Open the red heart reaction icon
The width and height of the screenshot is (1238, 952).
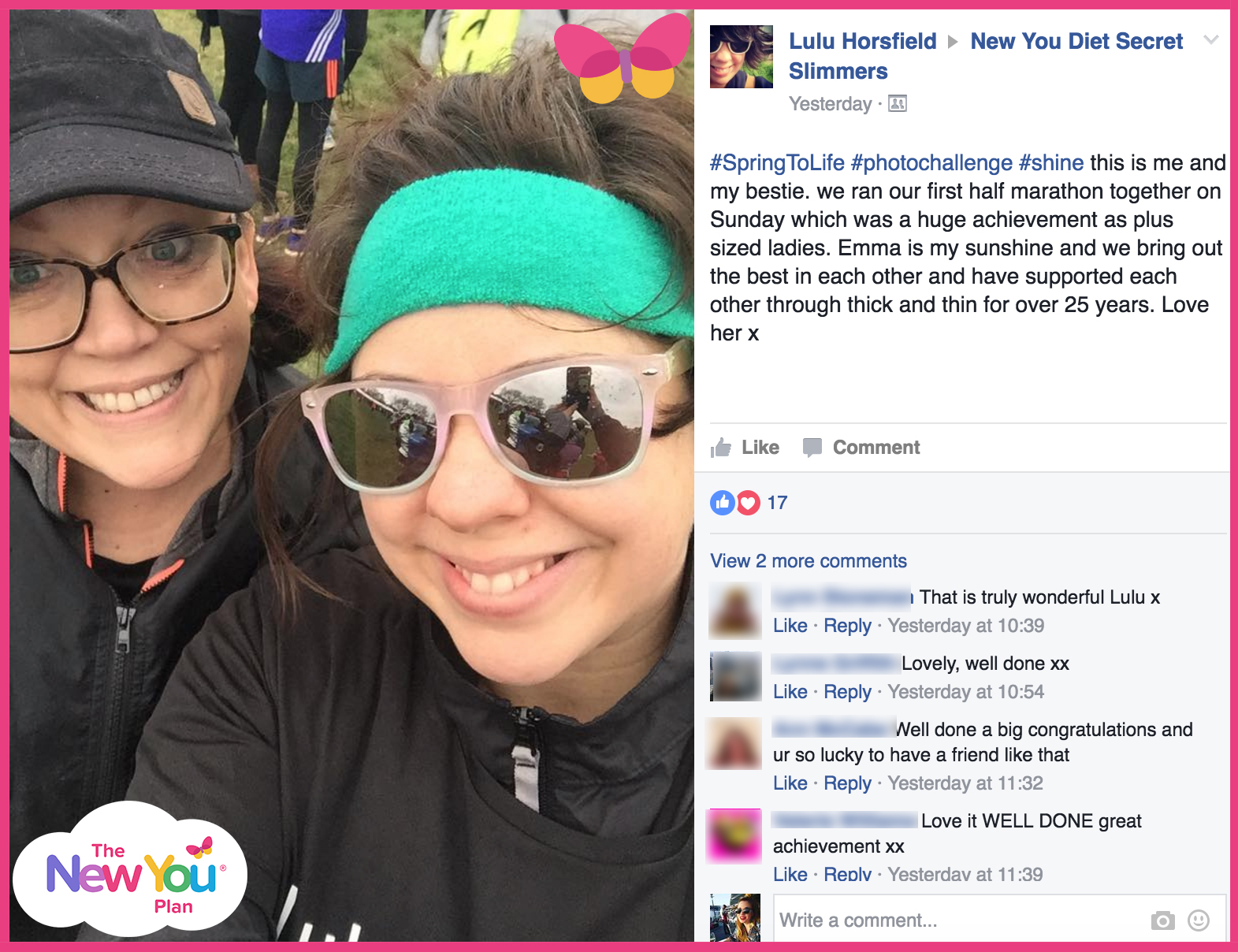748,503
